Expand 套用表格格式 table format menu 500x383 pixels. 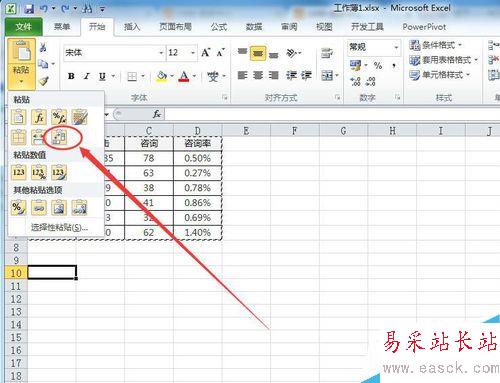[444, 60]
